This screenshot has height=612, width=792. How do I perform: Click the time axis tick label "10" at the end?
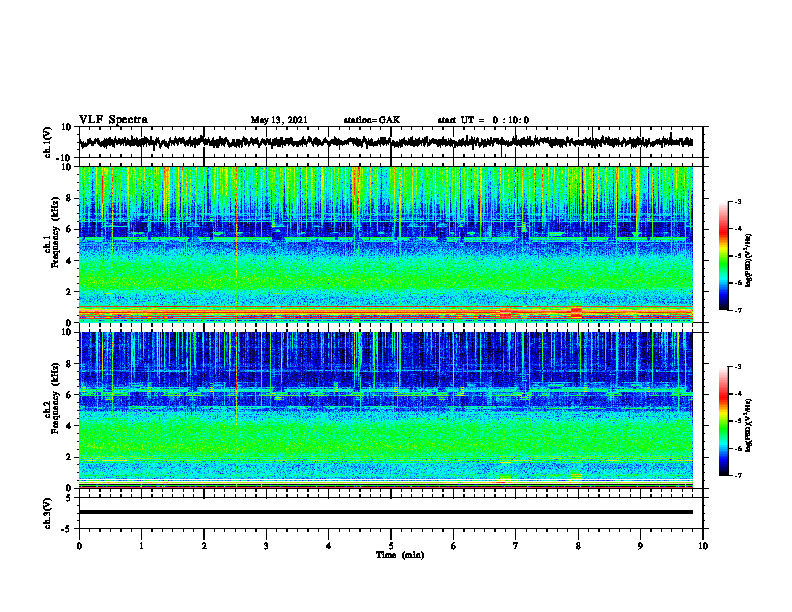(703, 546)
